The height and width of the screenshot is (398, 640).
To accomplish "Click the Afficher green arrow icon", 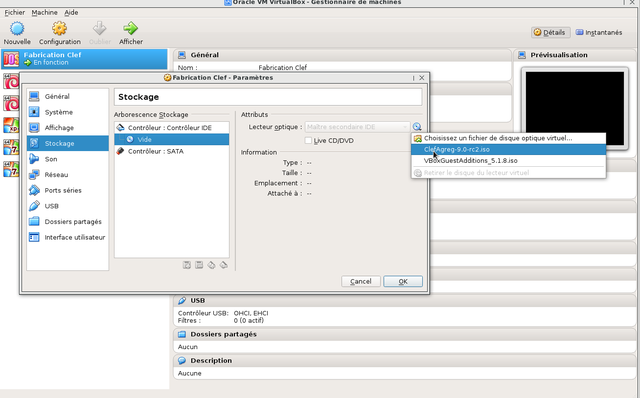I will tap(131, 29).
